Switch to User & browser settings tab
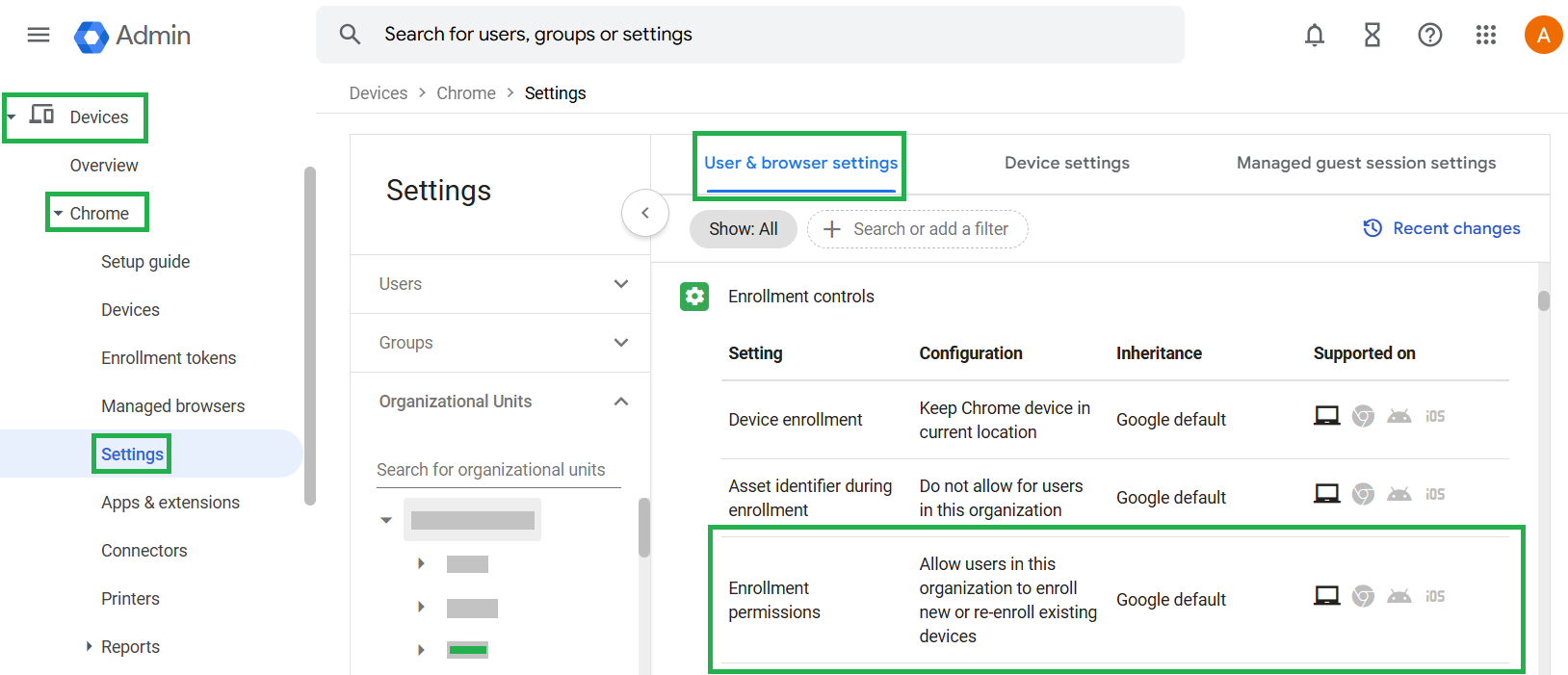The width and height of the screenshot is (1568, 675). click(801, 164)
